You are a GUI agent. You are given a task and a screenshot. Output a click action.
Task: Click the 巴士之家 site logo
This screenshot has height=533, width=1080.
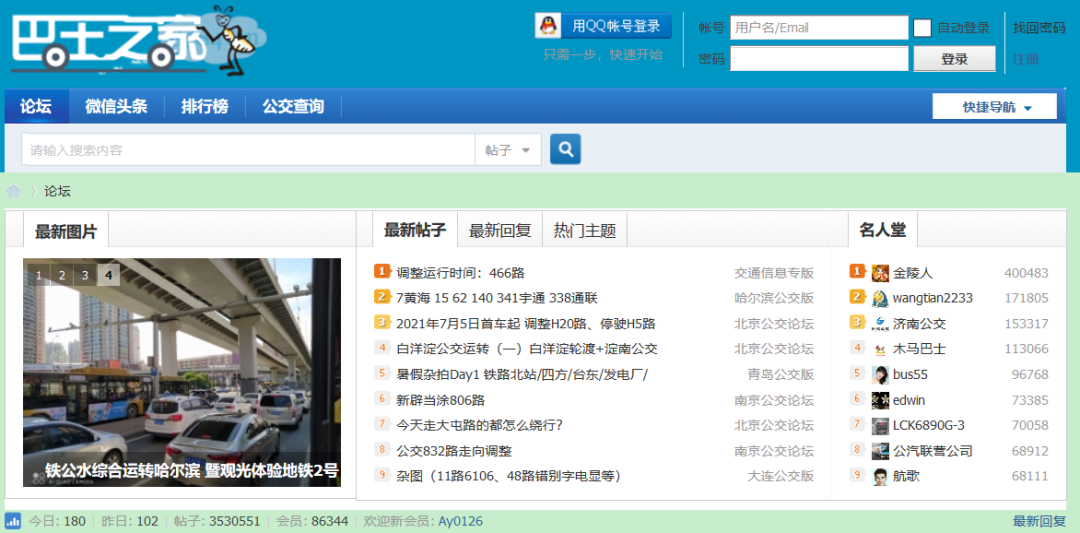pos(139,40)
